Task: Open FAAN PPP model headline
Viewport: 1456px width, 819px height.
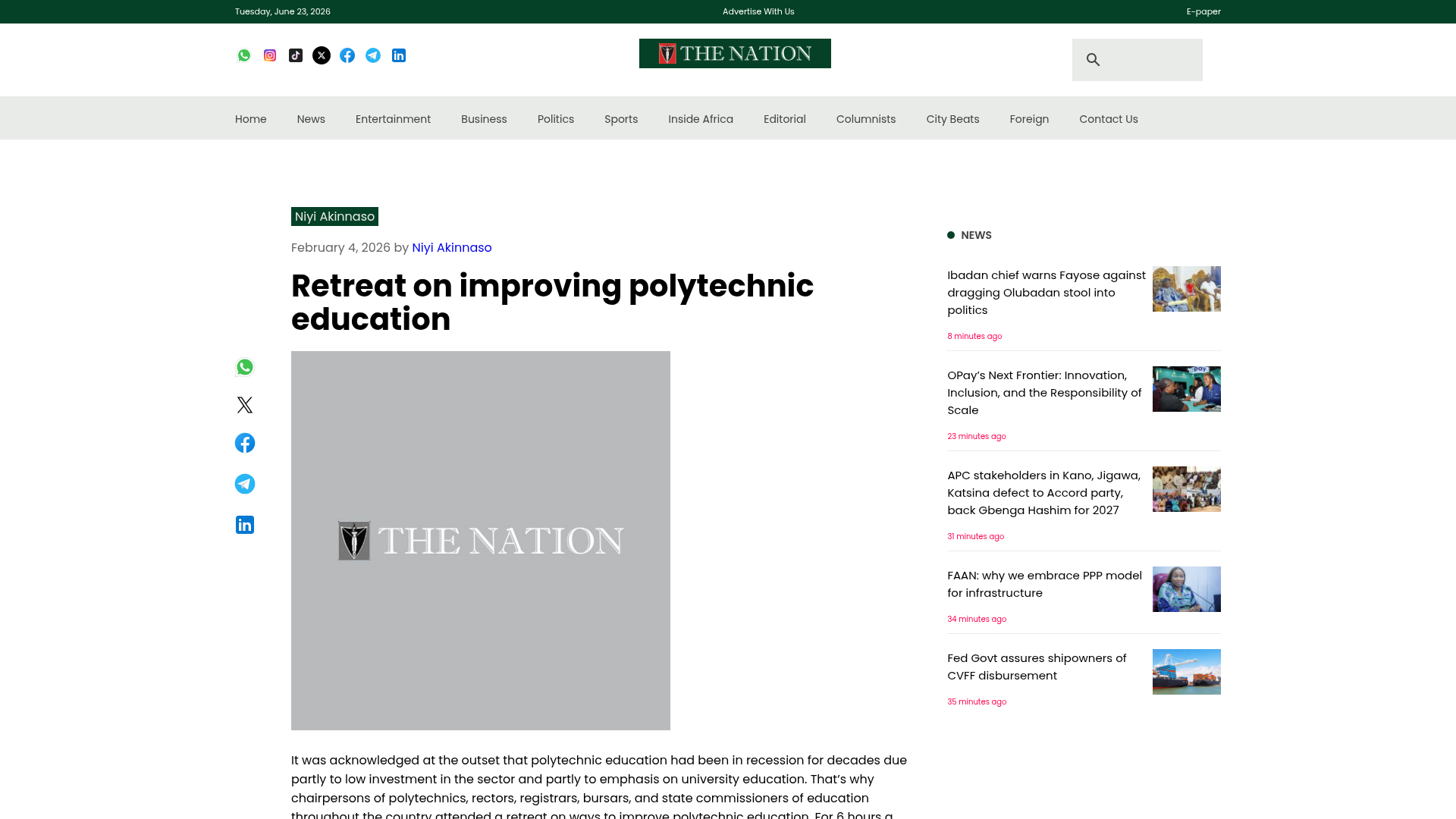Action: [1045, 584]
